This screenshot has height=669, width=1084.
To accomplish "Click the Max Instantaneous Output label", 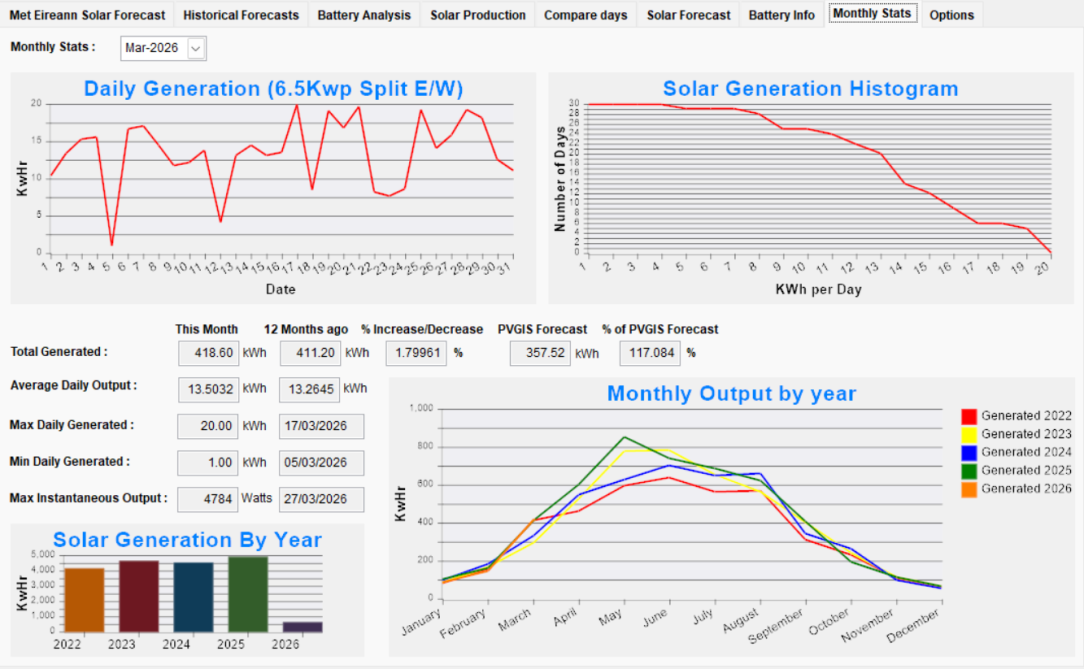I will [88, 498].
